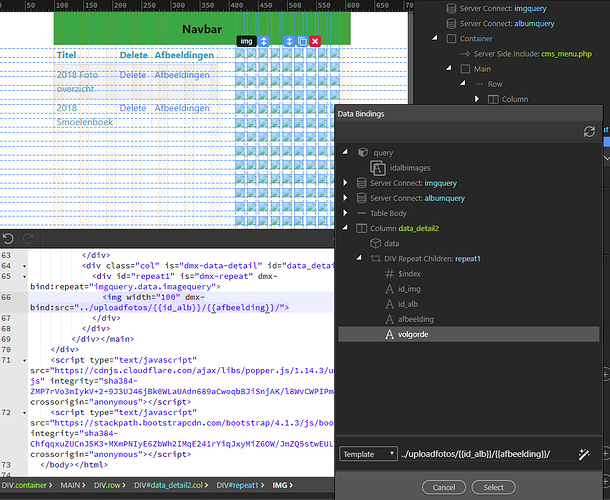This screenshot has width=610, height=500.
Task: Click the Select button
Action: coord(493,487)
